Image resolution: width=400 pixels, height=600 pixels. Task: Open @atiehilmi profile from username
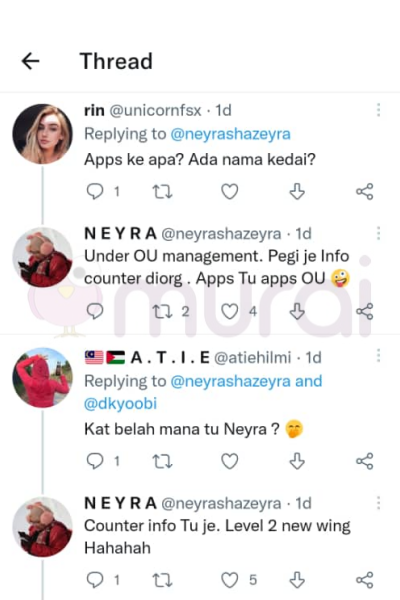[x=252, y=357]
